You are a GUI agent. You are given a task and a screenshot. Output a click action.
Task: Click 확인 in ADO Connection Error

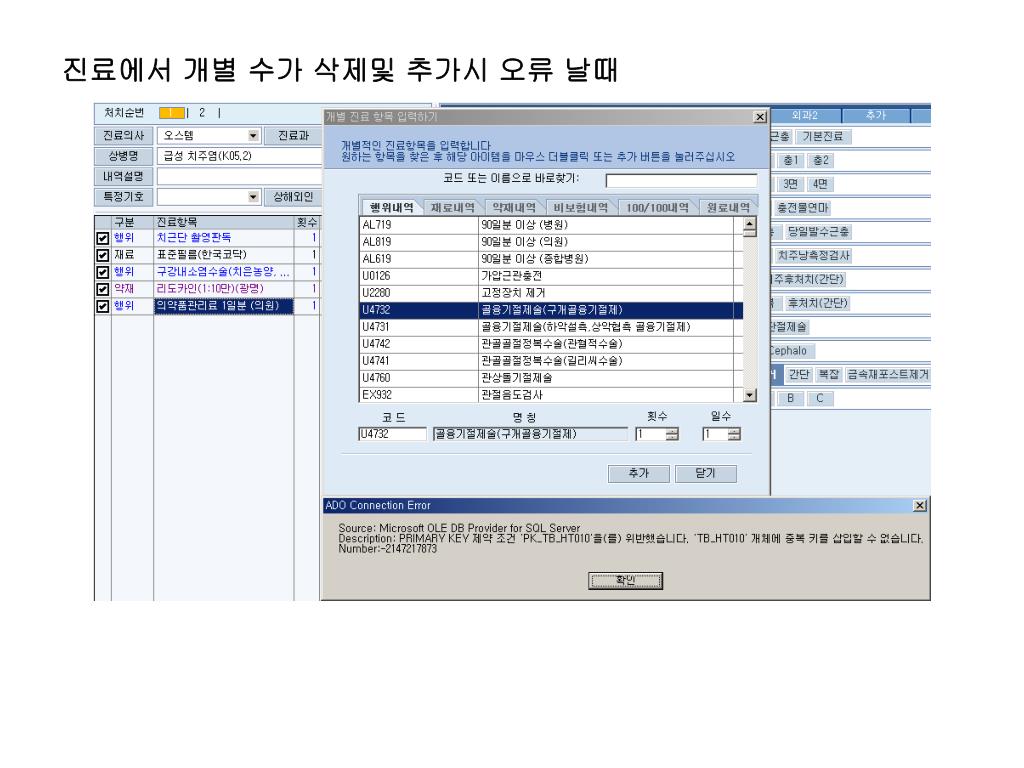point(626,581)
